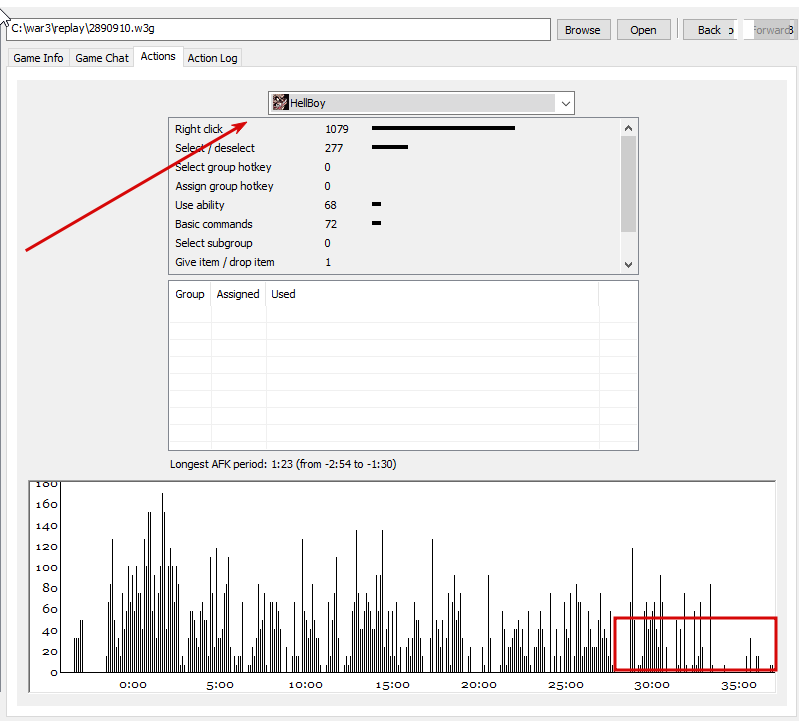Screen dimensions: 799x721
Task: Open the player selection dropdown arrow
Action: pos(565,103)
